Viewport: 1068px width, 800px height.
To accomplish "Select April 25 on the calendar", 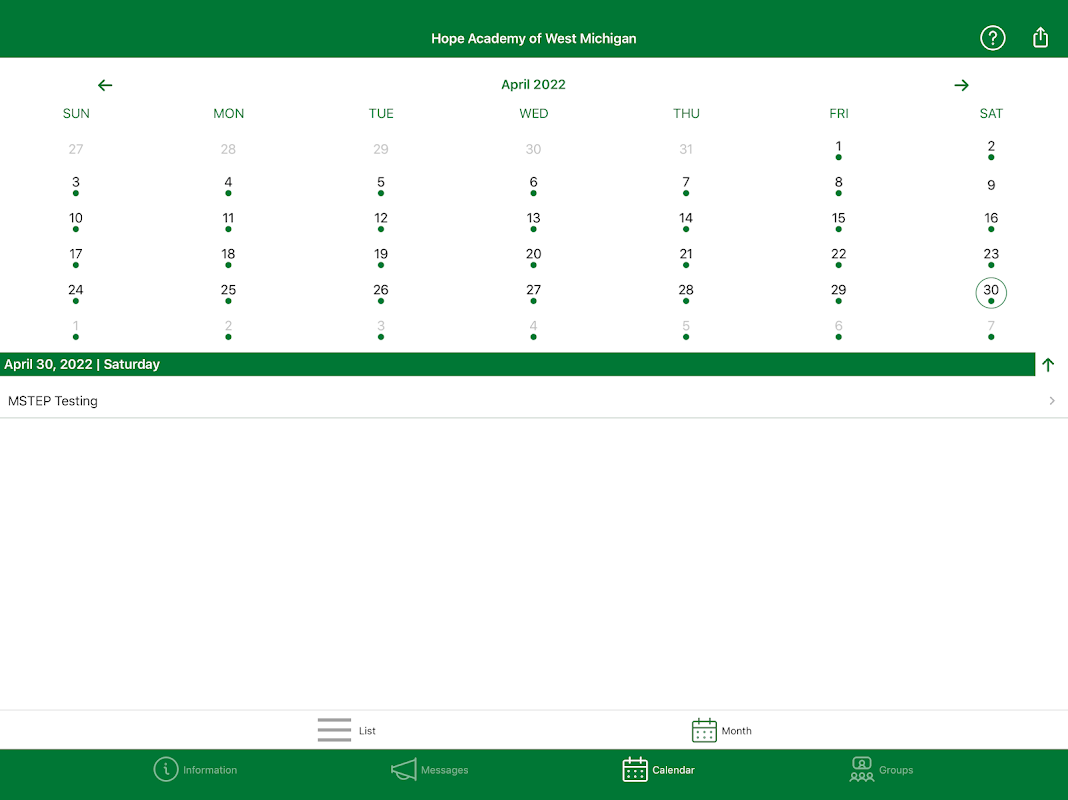I will 228,293.
